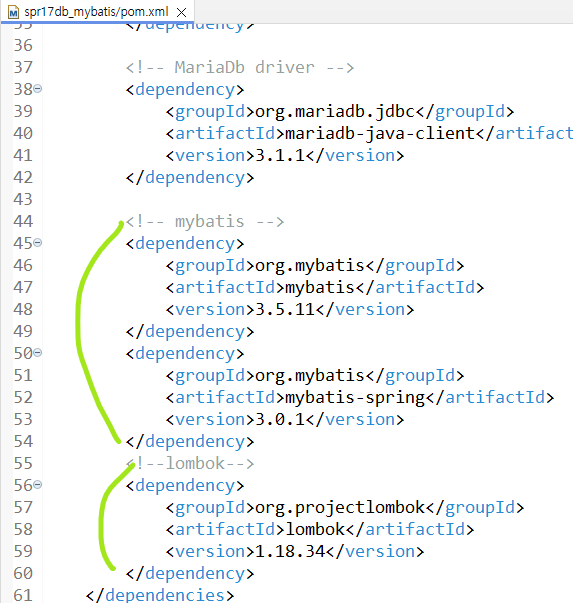Click the org.mariadb.jdbc groupId value
573x603 pixels.
click(335, 112)
